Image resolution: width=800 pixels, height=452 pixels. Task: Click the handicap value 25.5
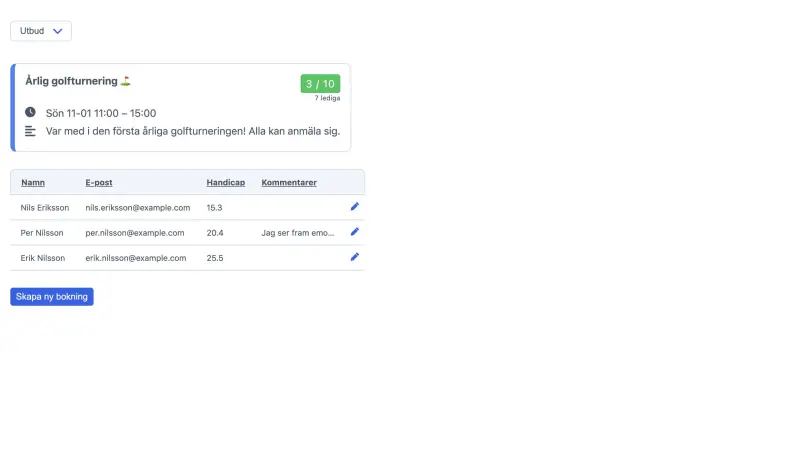[x=215, y=258]
